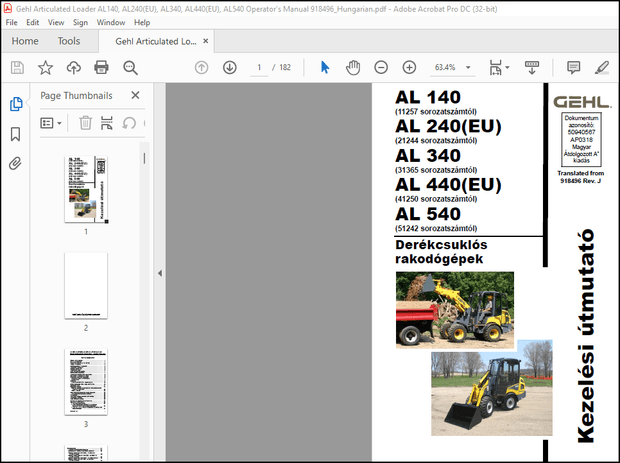620x463 pixels.
Task: Select page 3 thumbnail
Action: click(86, 382)
